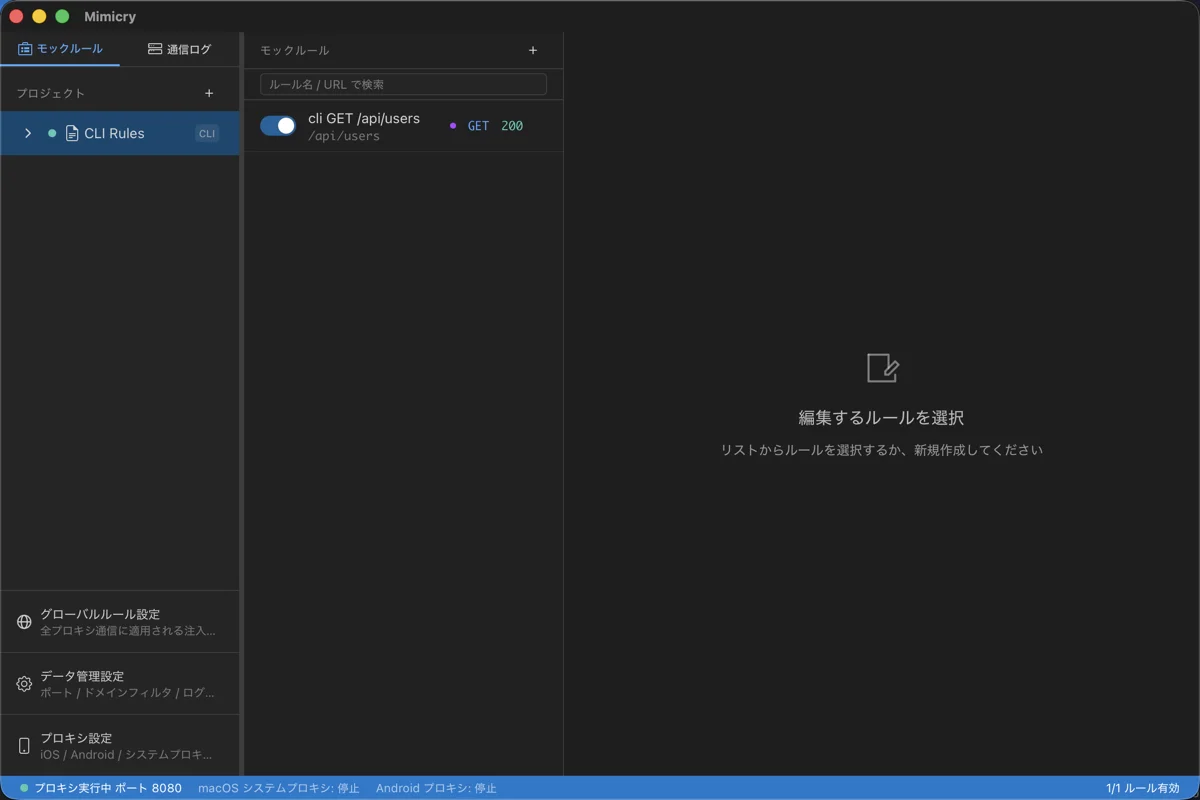Select the cli GET /api/users rule name
The width and height of the screenshot is (1200, 800).
[364, 118]
